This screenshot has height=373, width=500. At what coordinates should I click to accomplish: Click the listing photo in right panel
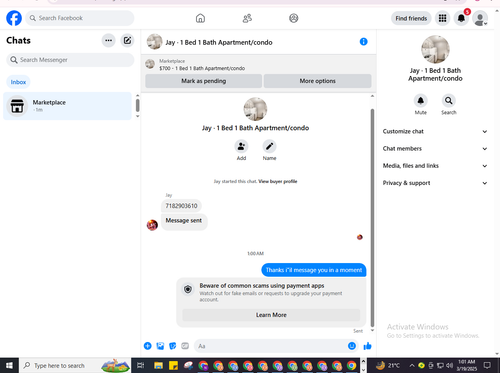pyautogui.click(x=435, y=49)
